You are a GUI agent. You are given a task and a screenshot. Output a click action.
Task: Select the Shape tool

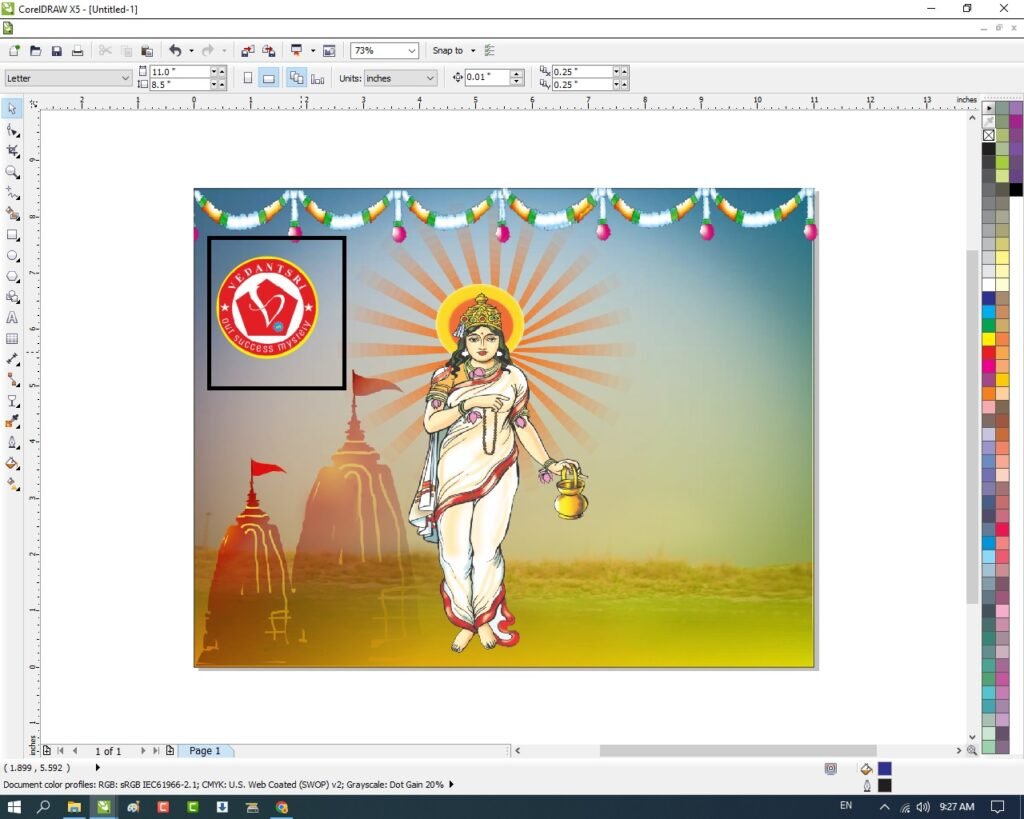12,131
